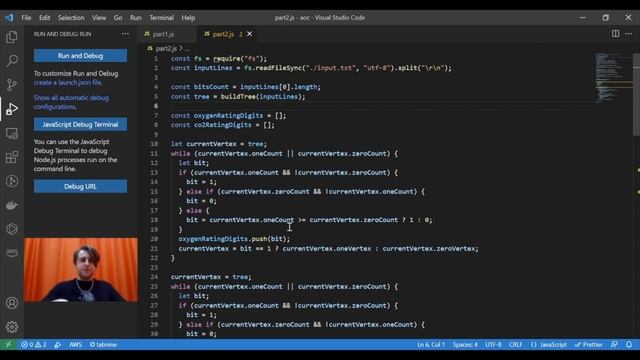Open the Run menu
The height and width of the screenshot is (360, 640).
[x=136, y=18]
